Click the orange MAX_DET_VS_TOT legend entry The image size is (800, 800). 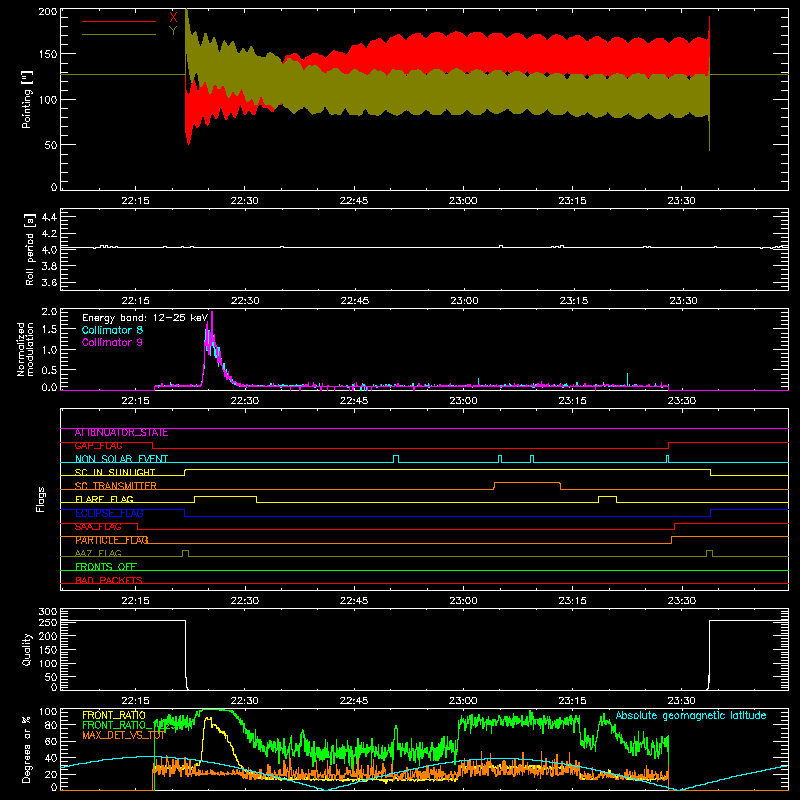pos(123,735)
